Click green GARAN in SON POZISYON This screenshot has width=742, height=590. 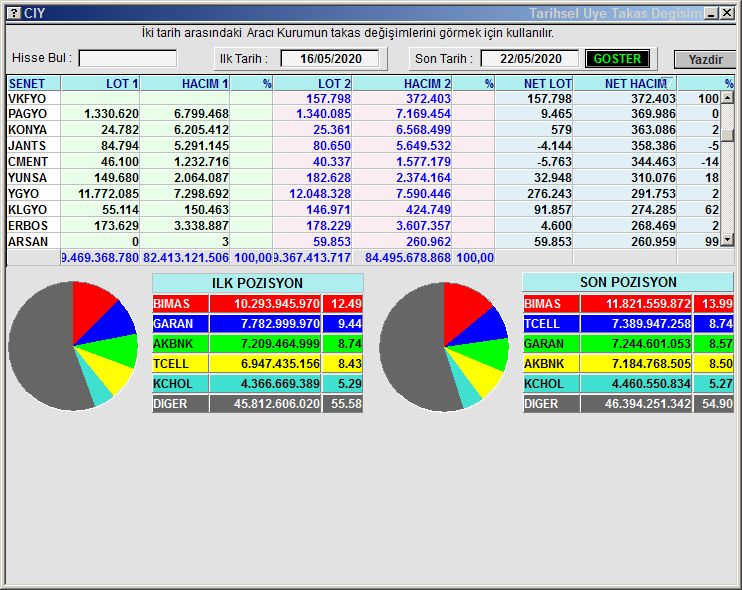click(551, 343)
